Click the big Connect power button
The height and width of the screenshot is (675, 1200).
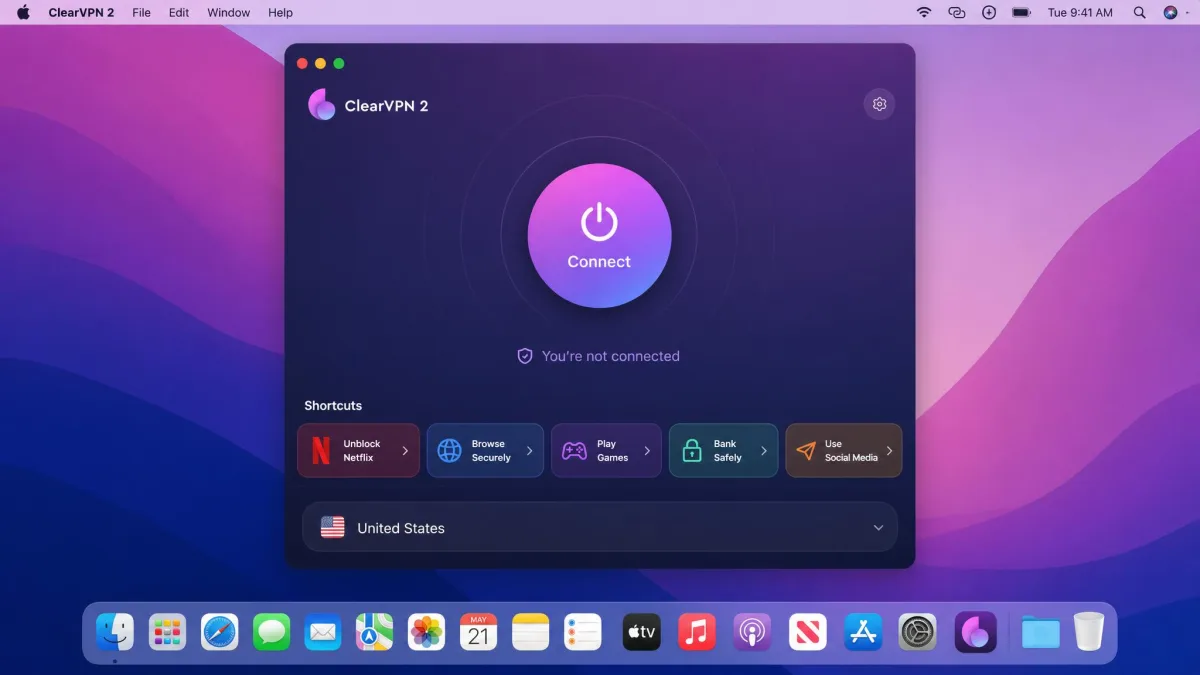pos(599,236)
